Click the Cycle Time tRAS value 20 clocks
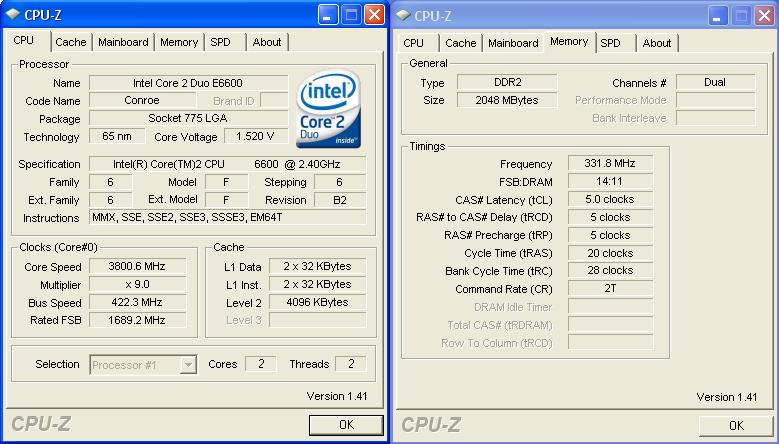This screenshot has height=444, width=779. [610, 253]
